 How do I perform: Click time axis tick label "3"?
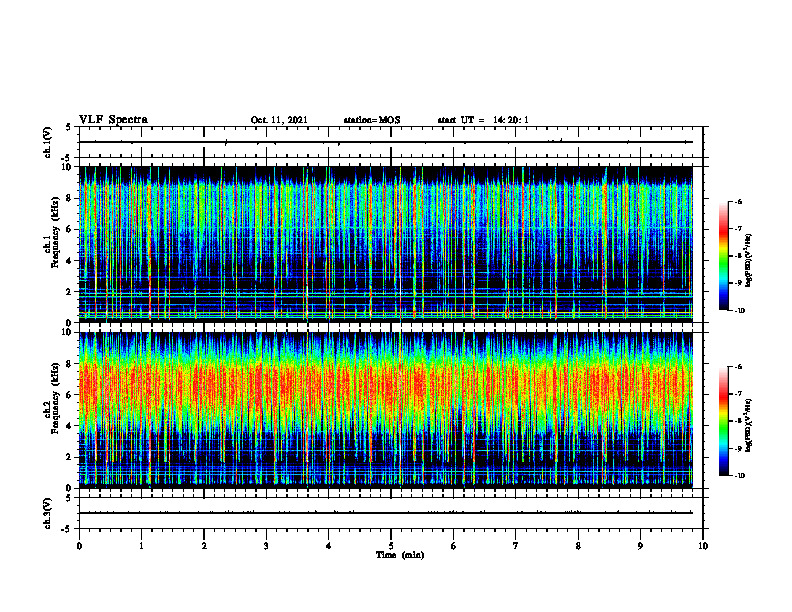pos(266,546)
